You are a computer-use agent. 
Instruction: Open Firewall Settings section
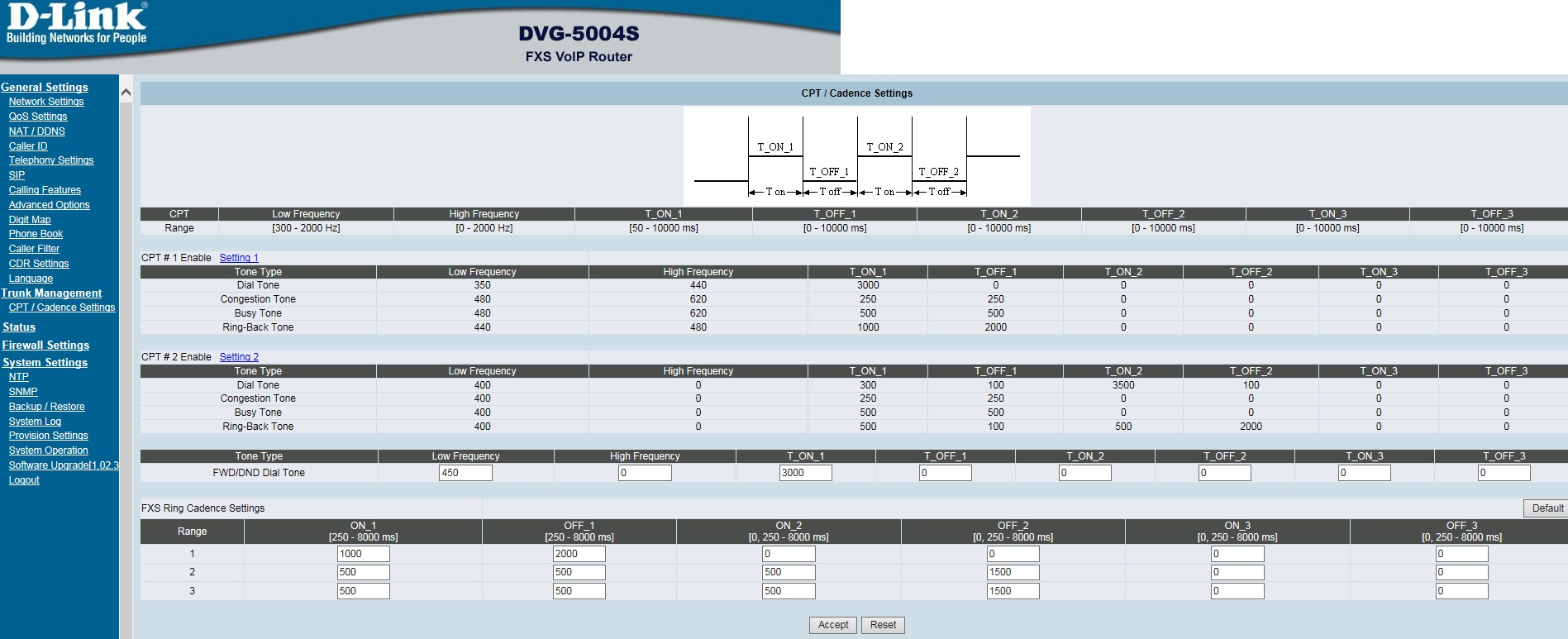[x=45, y=346]
